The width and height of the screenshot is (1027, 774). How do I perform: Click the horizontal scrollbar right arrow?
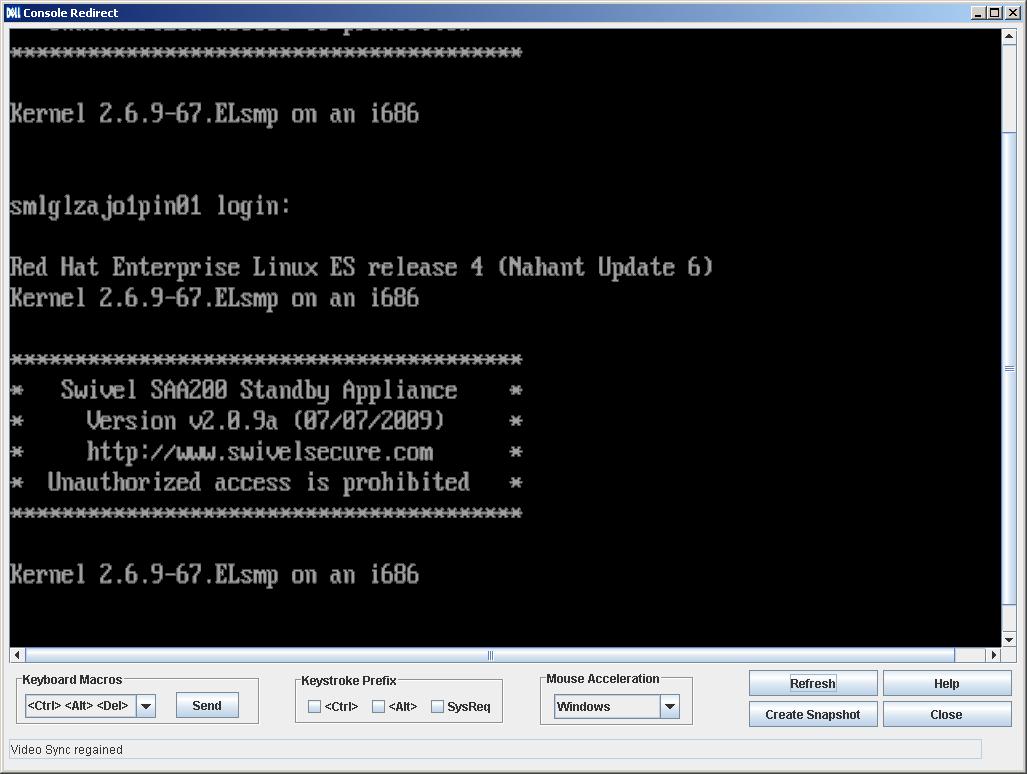tap(994, 655)
